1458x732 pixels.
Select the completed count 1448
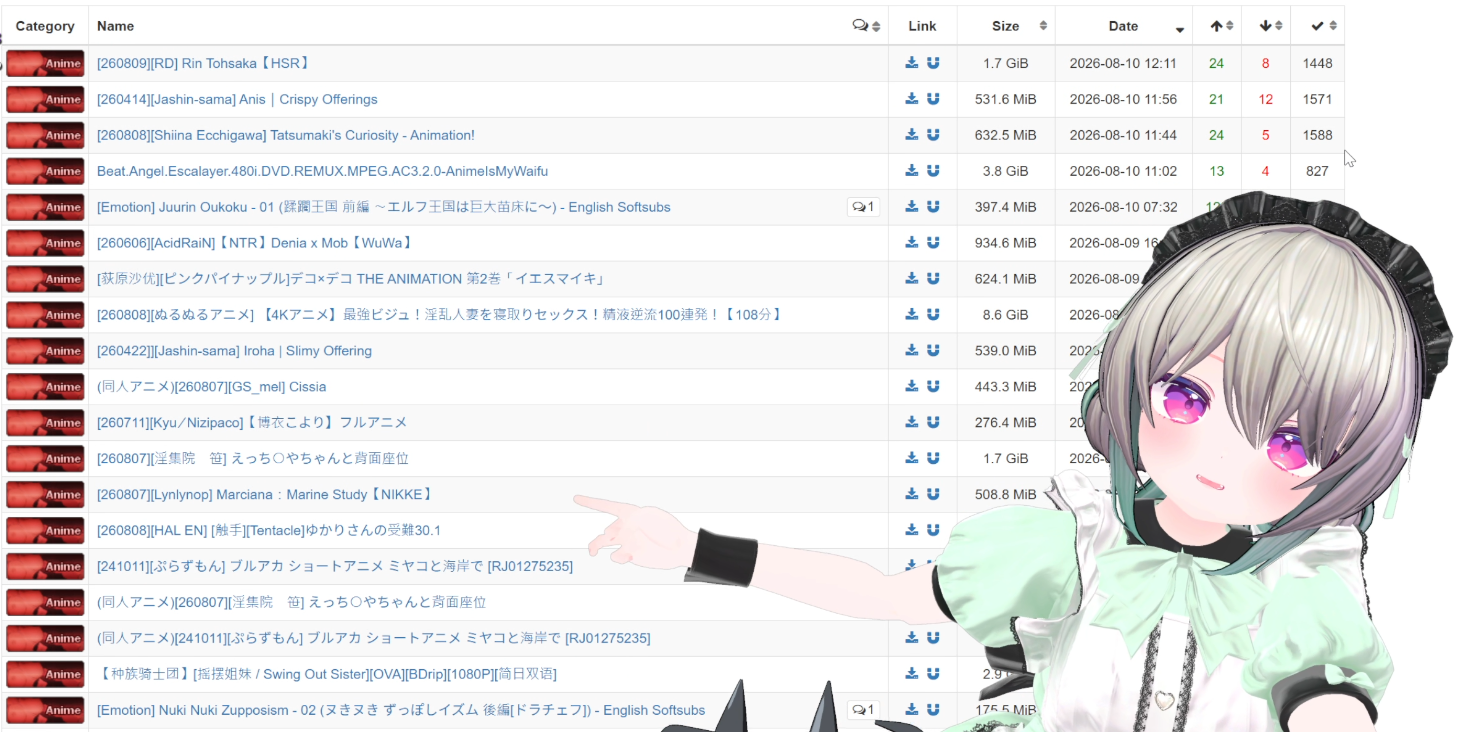point(1317,63)
